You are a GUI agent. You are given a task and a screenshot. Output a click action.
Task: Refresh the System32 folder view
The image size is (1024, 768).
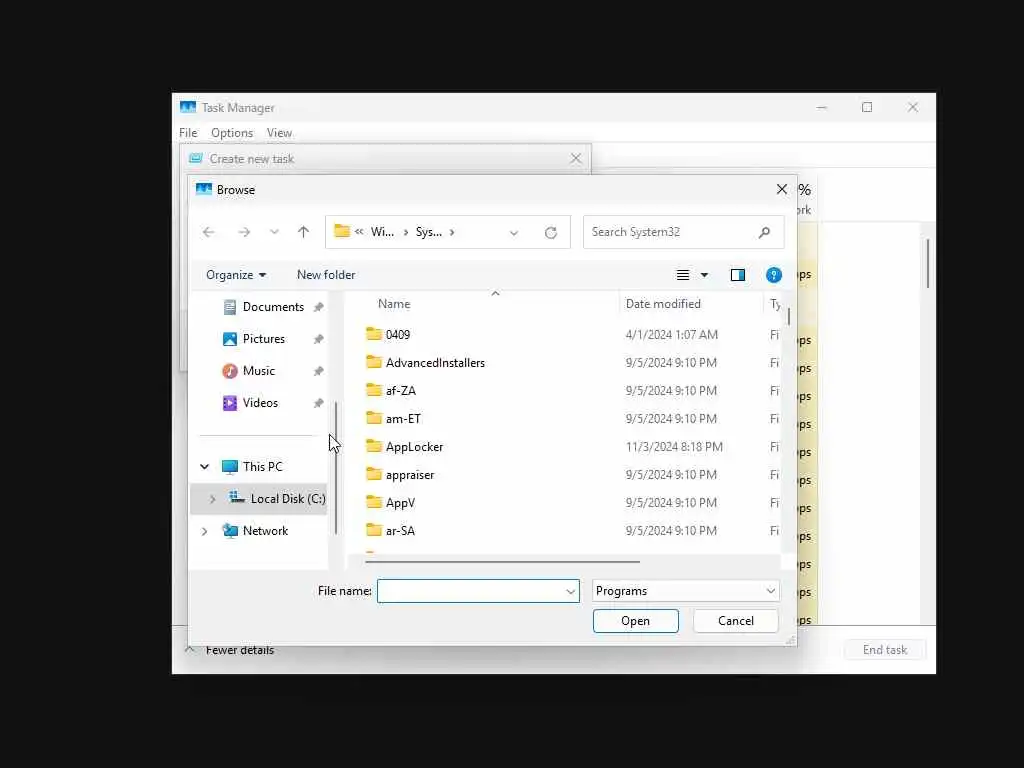coord(551,232)
